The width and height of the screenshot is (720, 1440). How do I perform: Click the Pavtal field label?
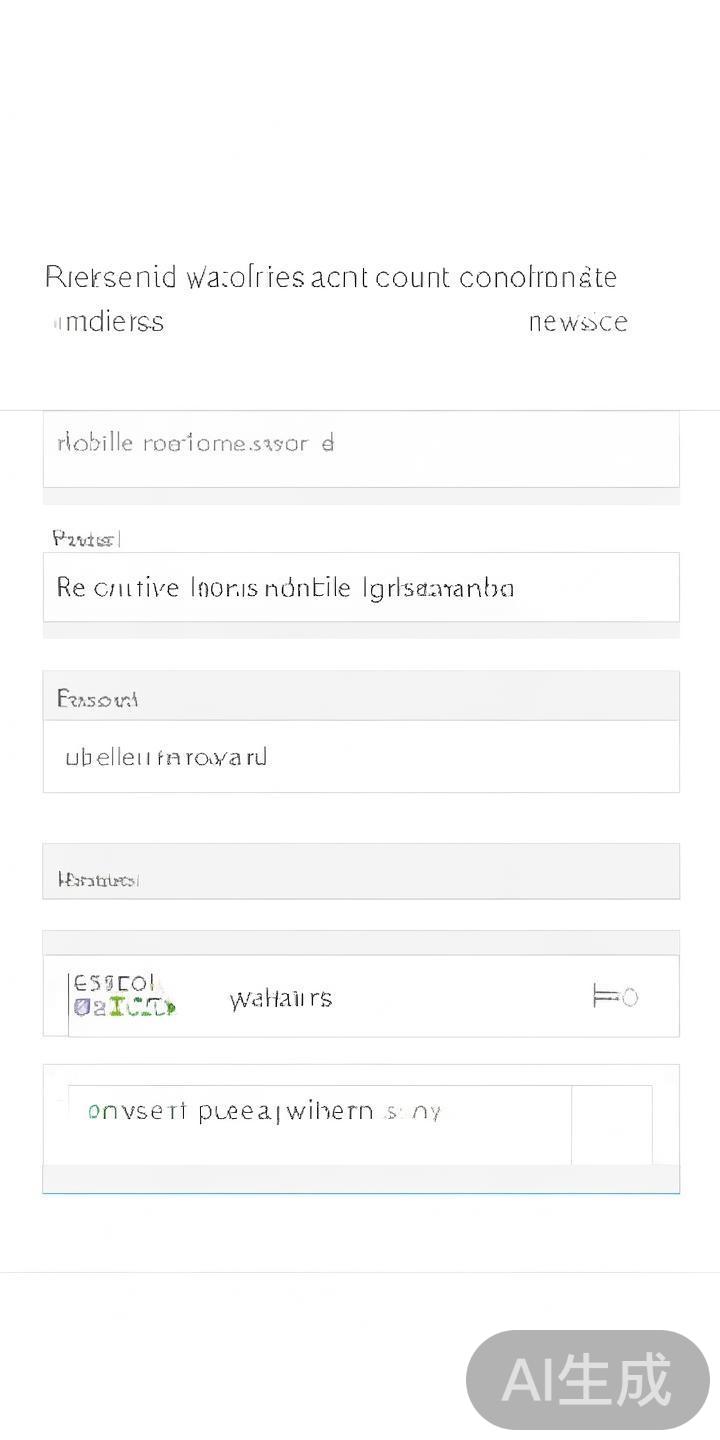(x=86, y=539)
